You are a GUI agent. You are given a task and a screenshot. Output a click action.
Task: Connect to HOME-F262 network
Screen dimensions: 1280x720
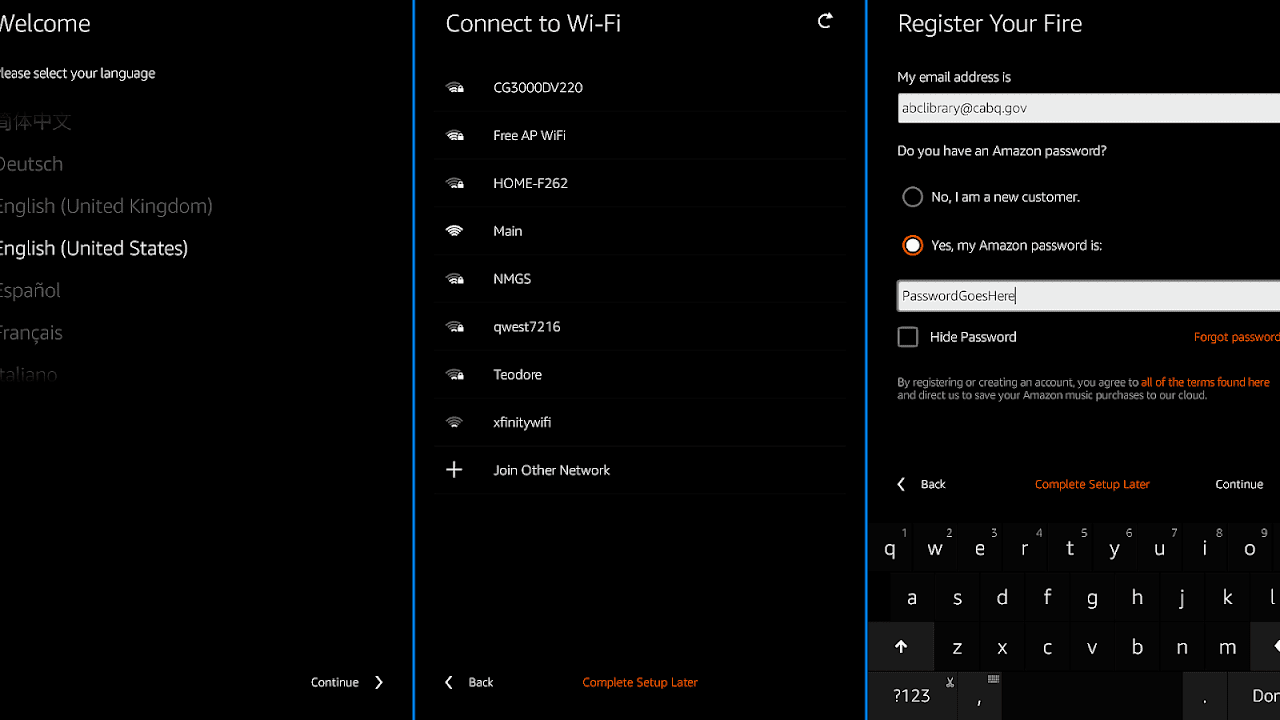(640, 184)
